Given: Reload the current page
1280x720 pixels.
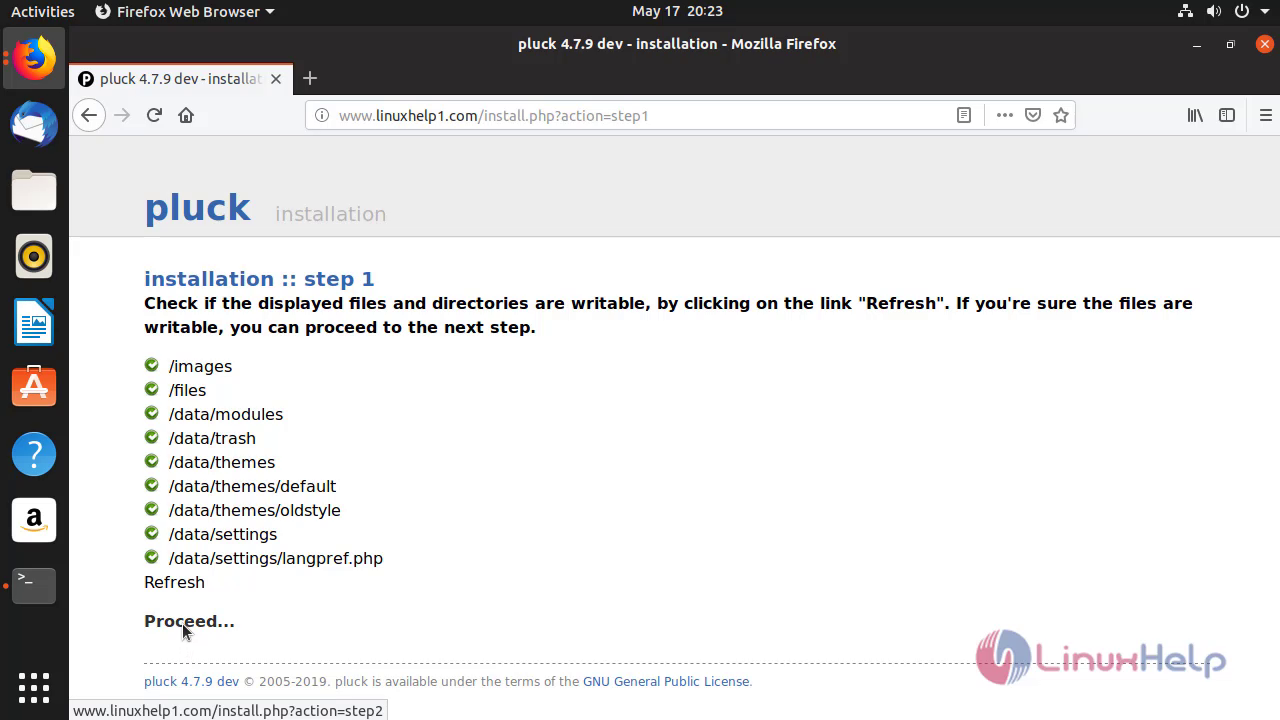Looking at the screenshot, I should click(154, 115).
